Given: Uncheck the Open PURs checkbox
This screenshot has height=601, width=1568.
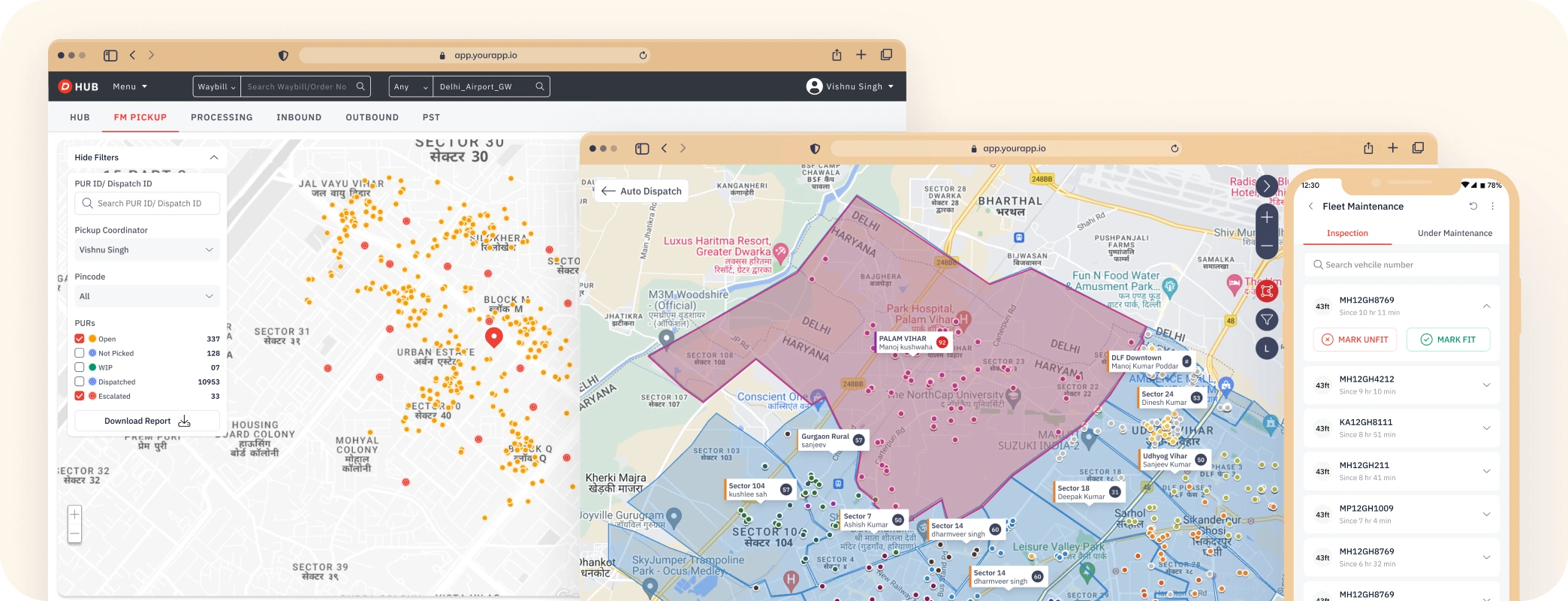Looking at the screenshot, I should 80,339.
